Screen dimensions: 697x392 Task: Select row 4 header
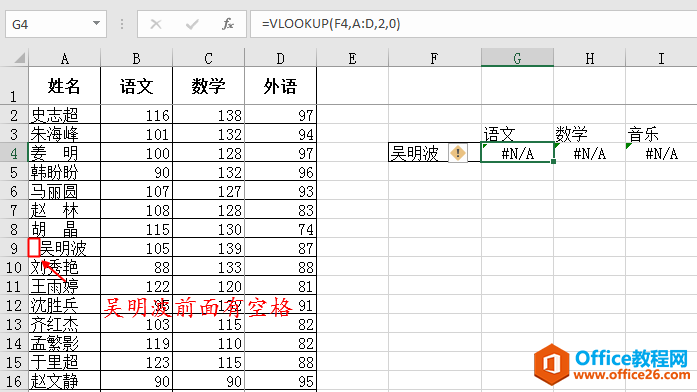(14, 153)
